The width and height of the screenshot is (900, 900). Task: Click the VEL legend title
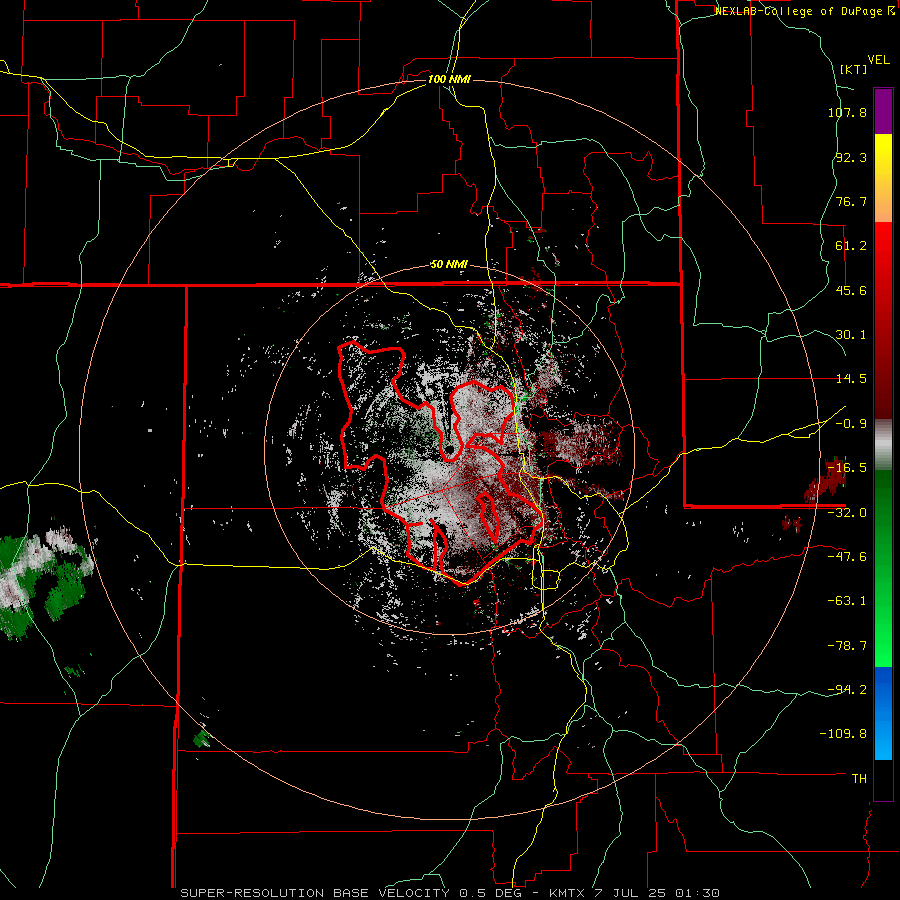[x=878, y=60]
